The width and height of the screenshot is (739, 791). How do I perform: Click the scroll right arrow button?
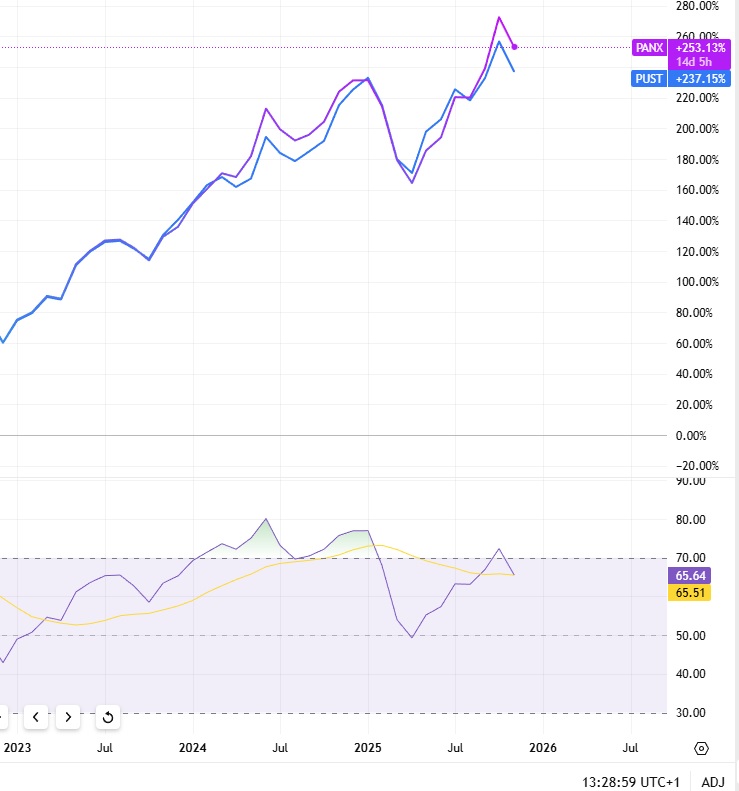click(67, 716)
